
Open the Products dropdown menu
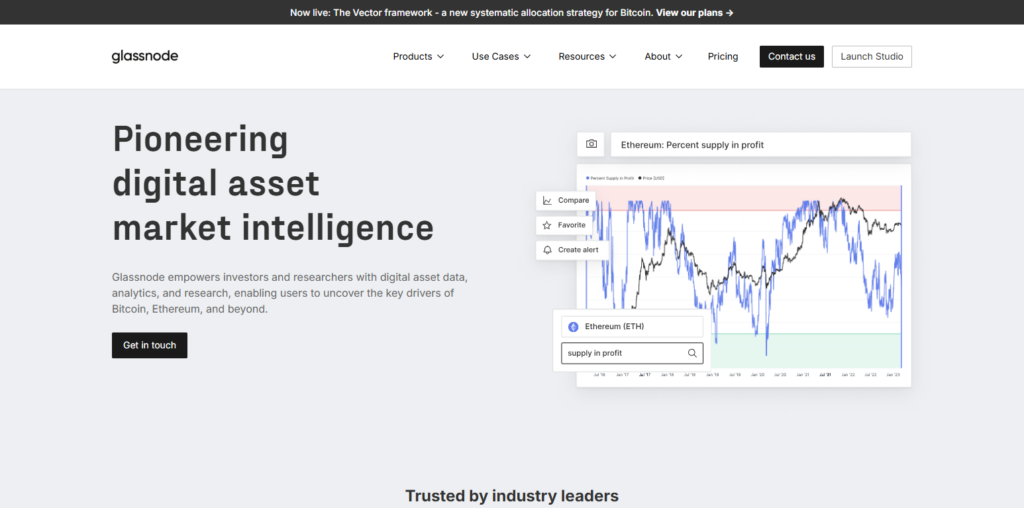click(x=418, y=56)
